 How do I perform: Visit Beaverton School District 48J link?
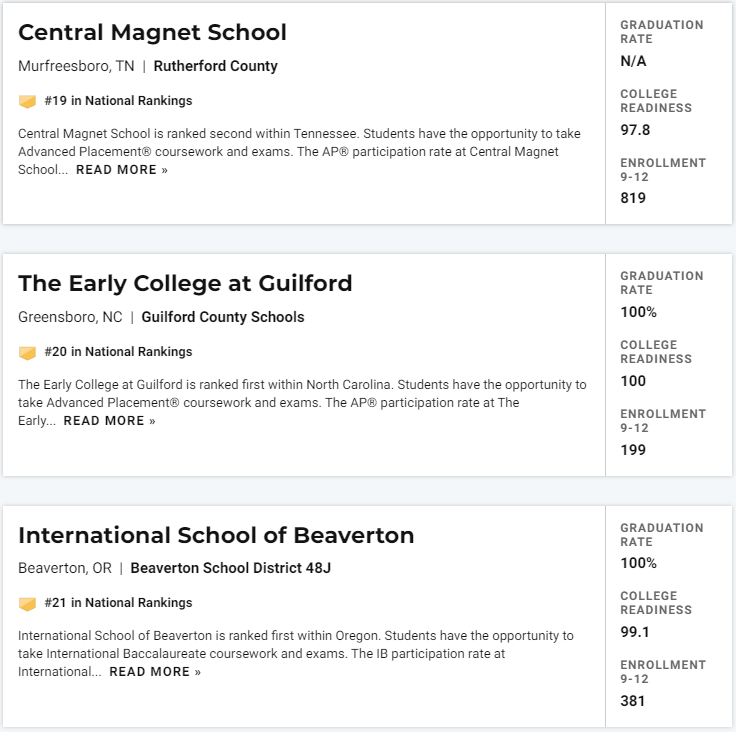[230, 568]
